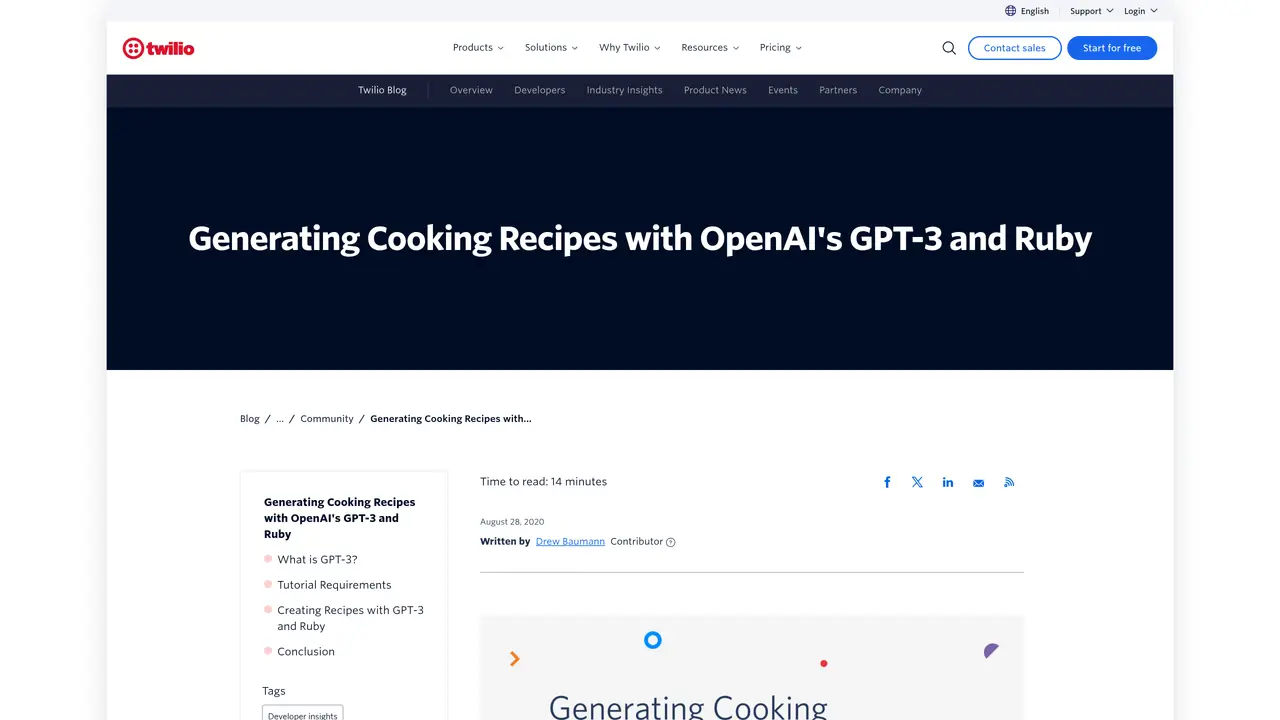
Task: Click the sidebar article title heading
Action: tap(340, 518)
